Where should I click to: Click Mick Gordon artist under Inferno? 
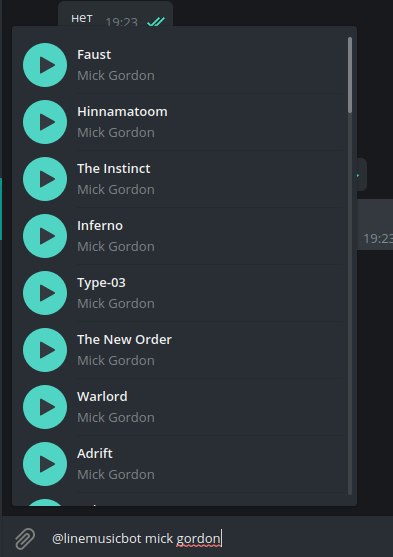coord(116,247)
